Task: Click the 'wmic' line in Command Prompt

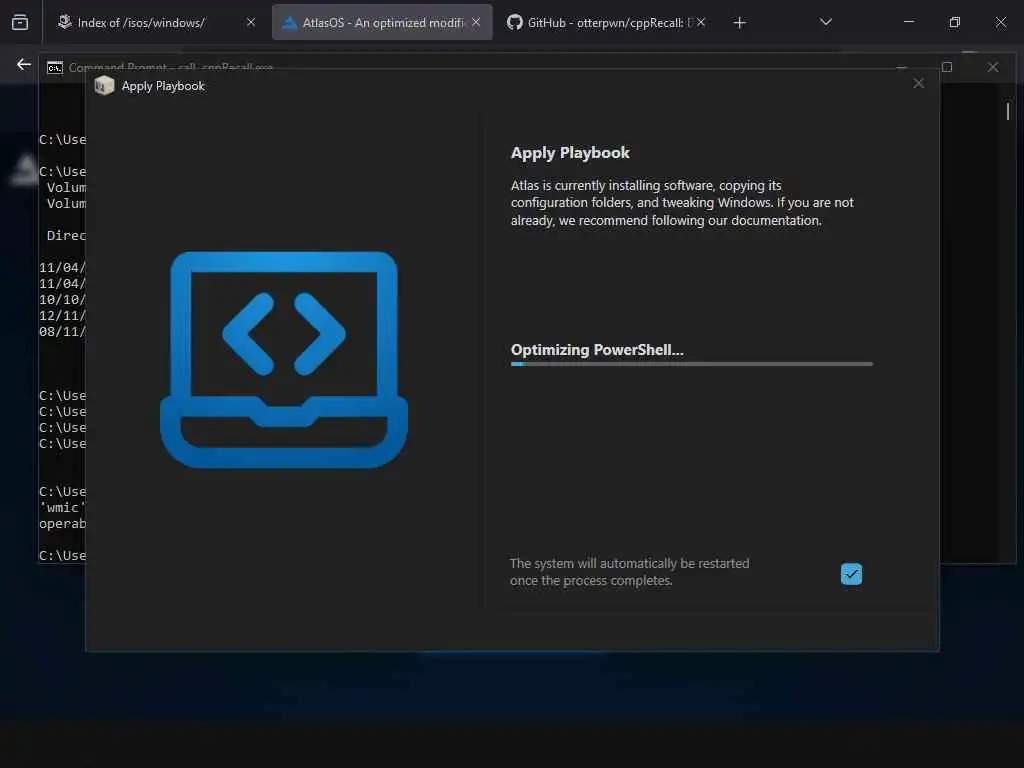Action: click(63, 507)
